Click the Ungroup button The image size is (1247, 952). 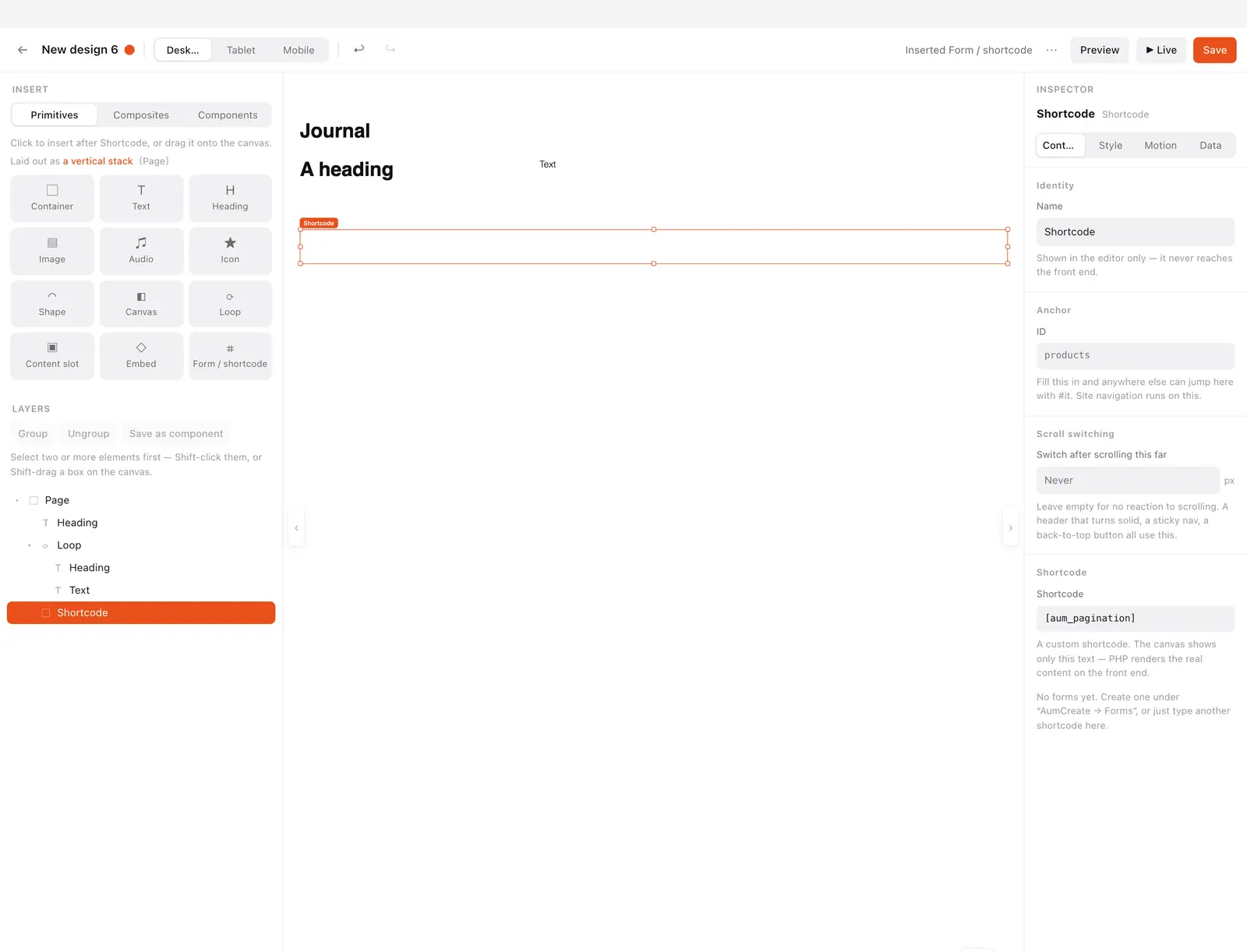[x=89, y=434]
